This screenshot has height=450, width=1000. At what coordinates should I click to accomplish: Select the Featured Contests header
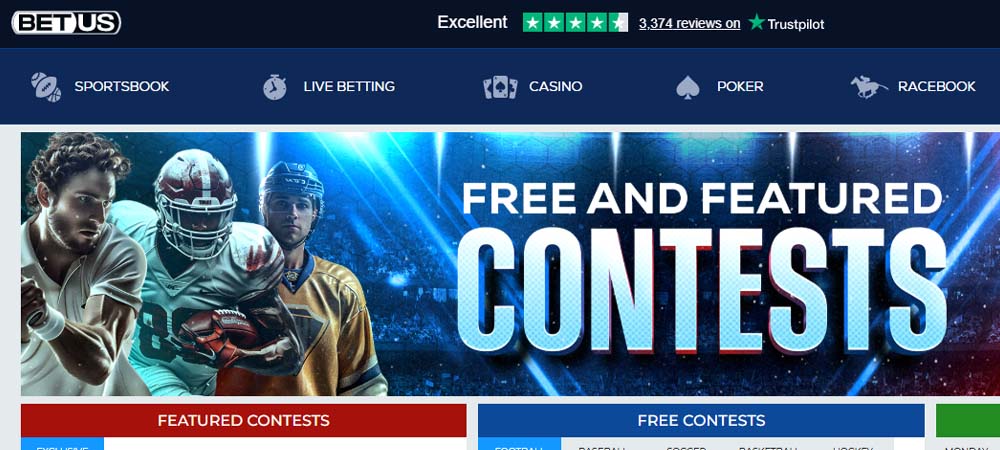tap(244, 421)
